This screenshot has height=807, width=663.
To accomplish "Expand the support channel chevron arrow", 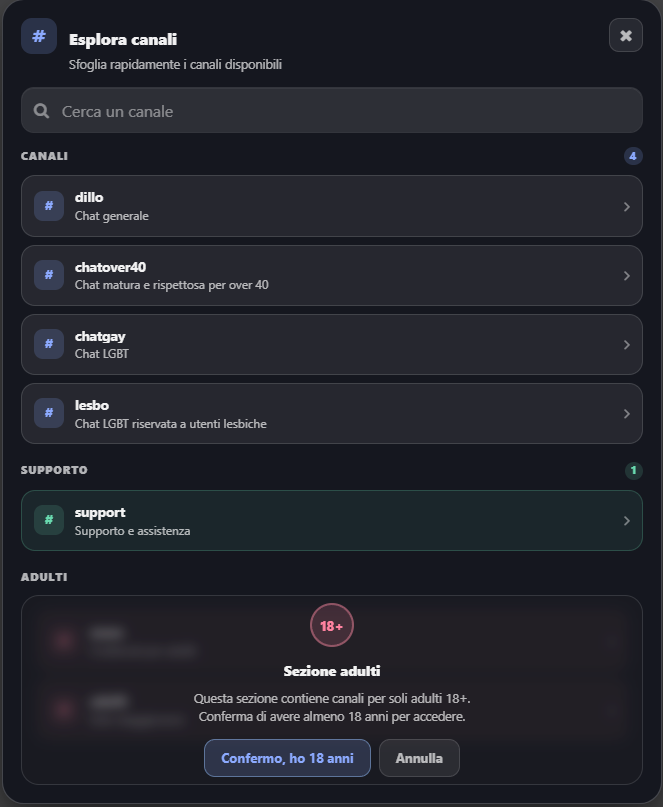I will (626, 521).
